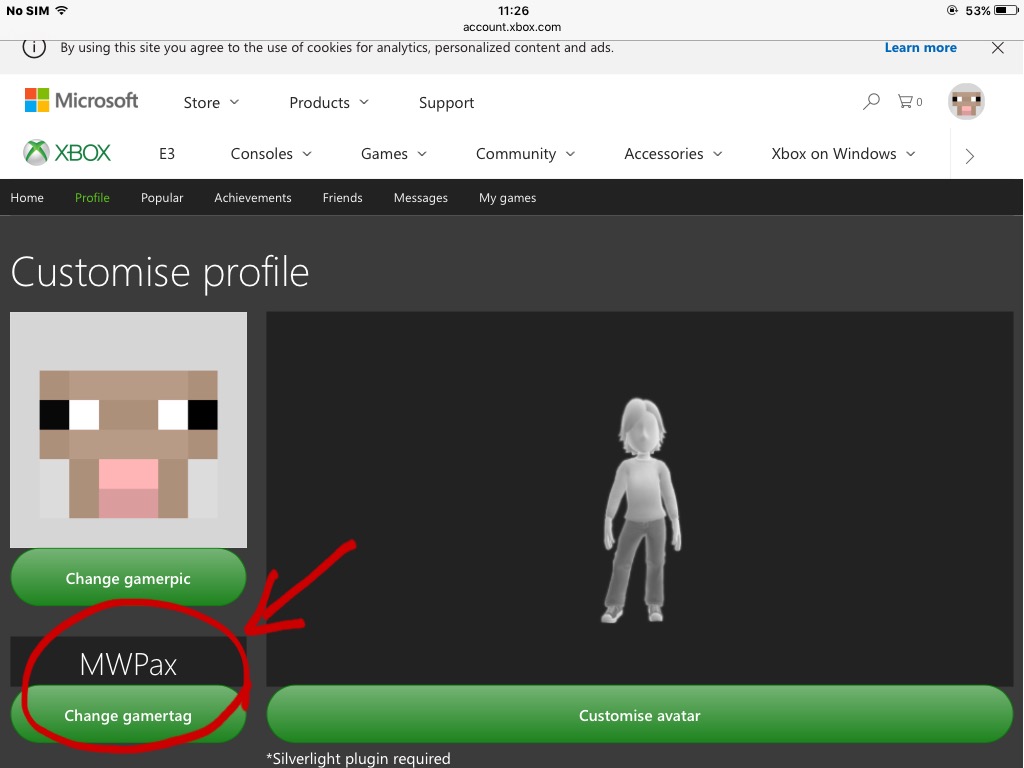Click the grey avatar figure
This screenshot has width=1024, height=768.
pos(641,509)
